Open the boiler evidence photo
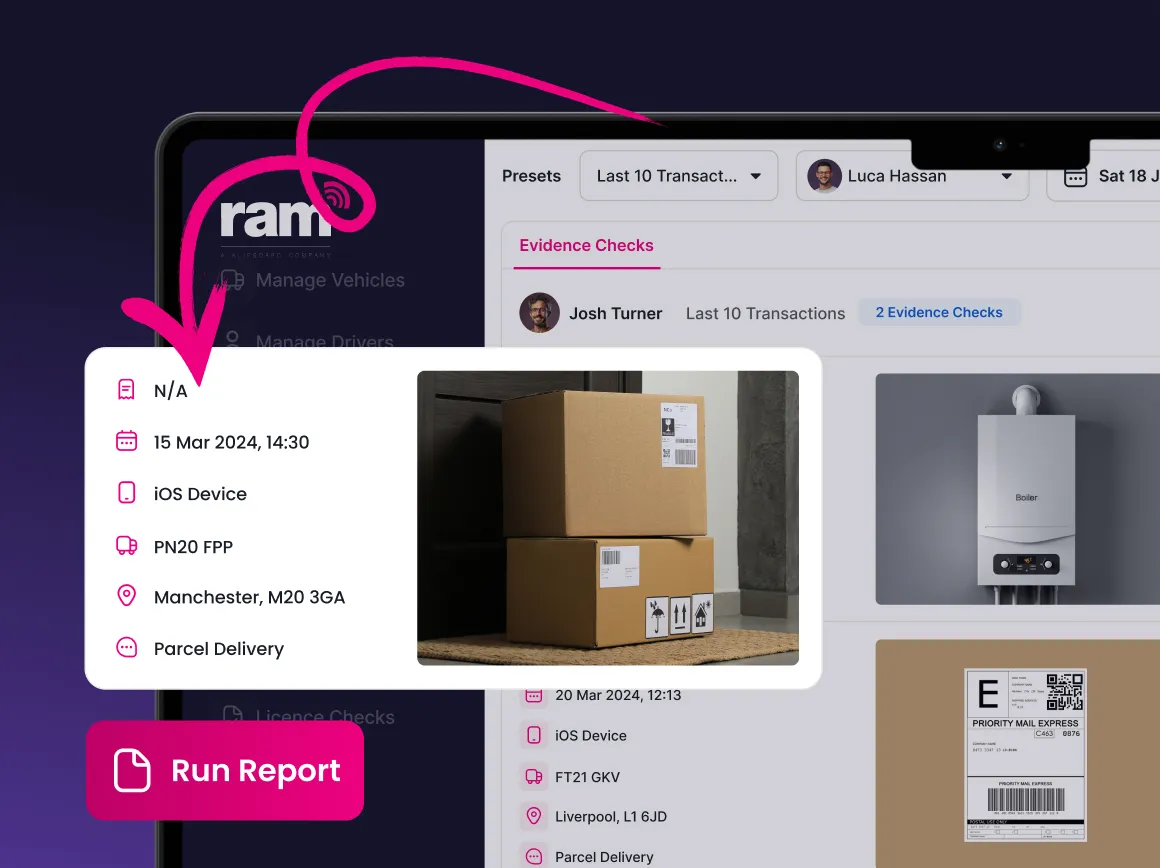1160x868 pixels. [x=1017, y=489]
